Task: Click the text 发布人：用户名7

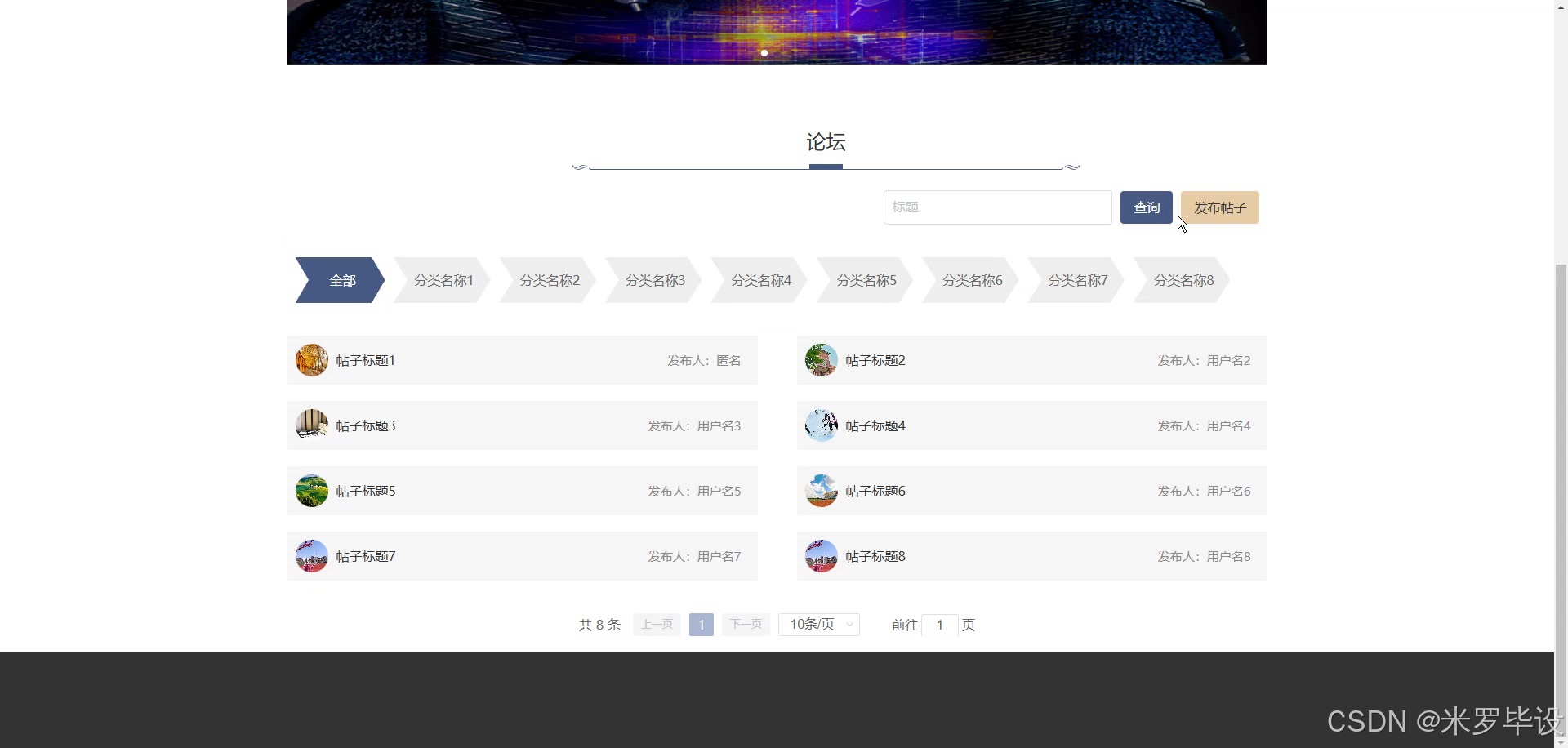Action: pos(694,556)
